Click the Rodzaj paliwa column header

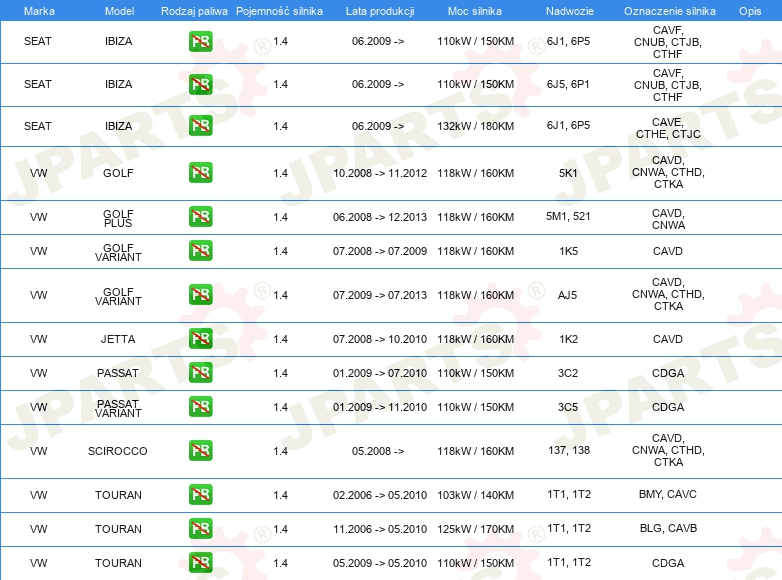194,11
